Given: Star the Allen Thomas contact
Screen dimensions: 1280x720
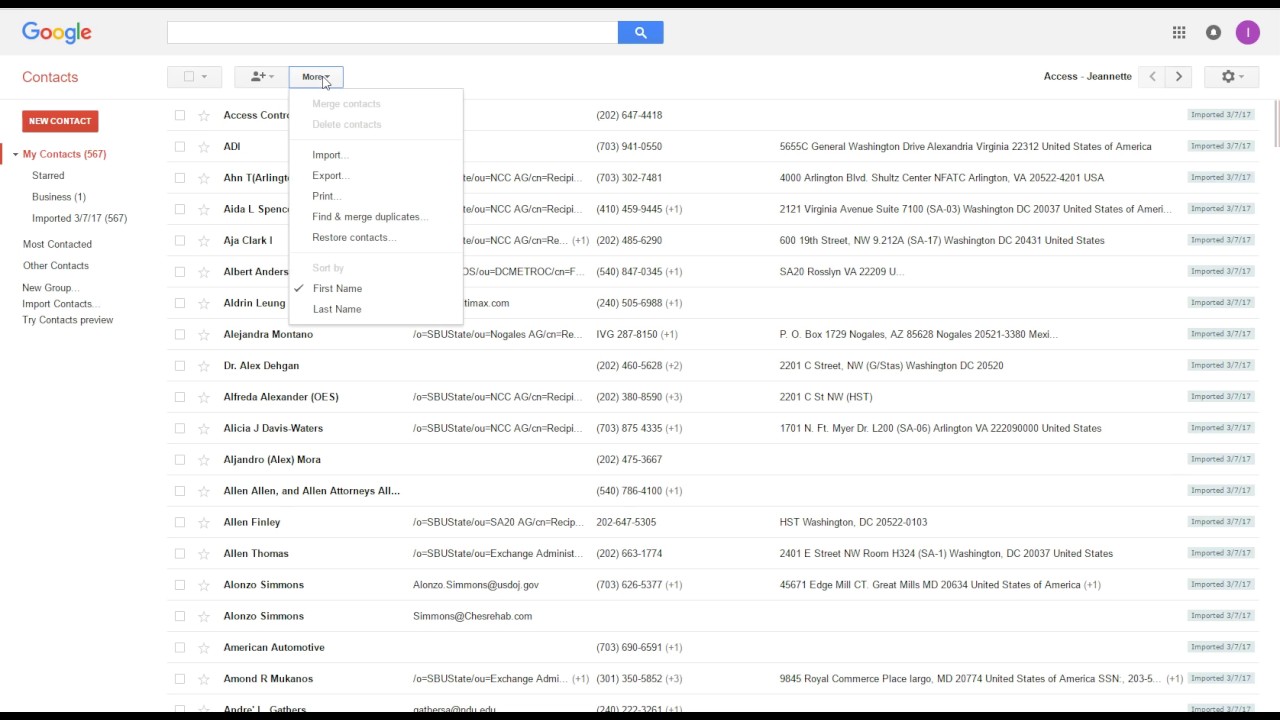Looking at the screenshot, I should 204,554.
